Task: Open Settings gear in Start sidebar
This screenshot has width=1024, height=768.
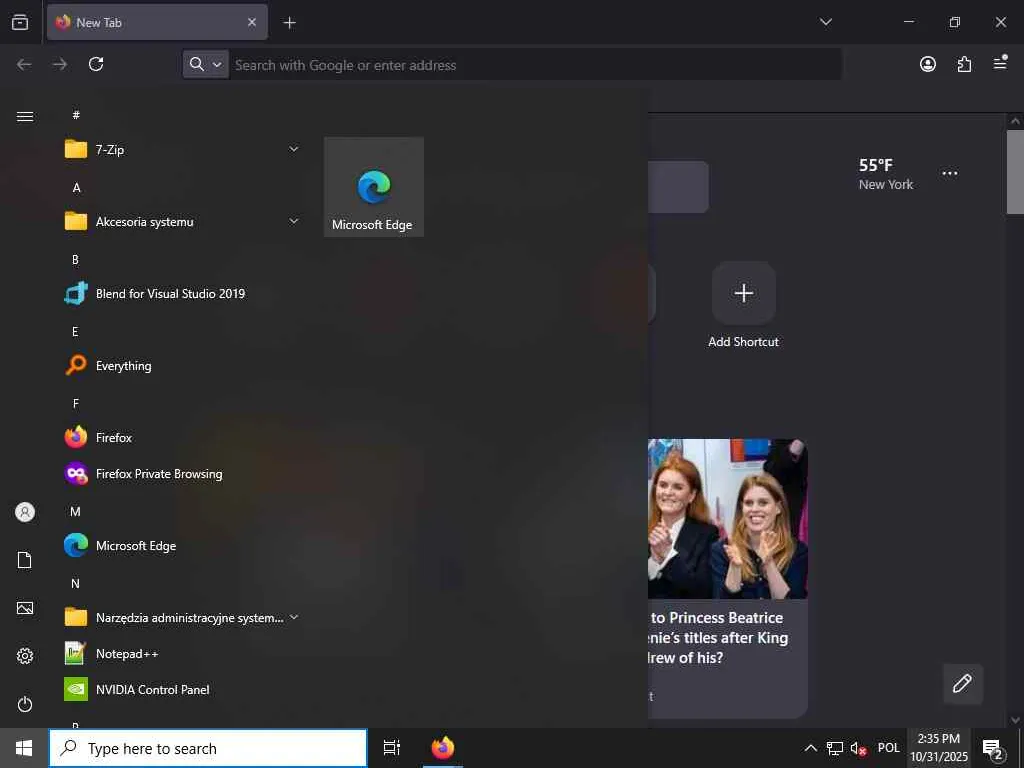Action: click(x=25, y=656)
